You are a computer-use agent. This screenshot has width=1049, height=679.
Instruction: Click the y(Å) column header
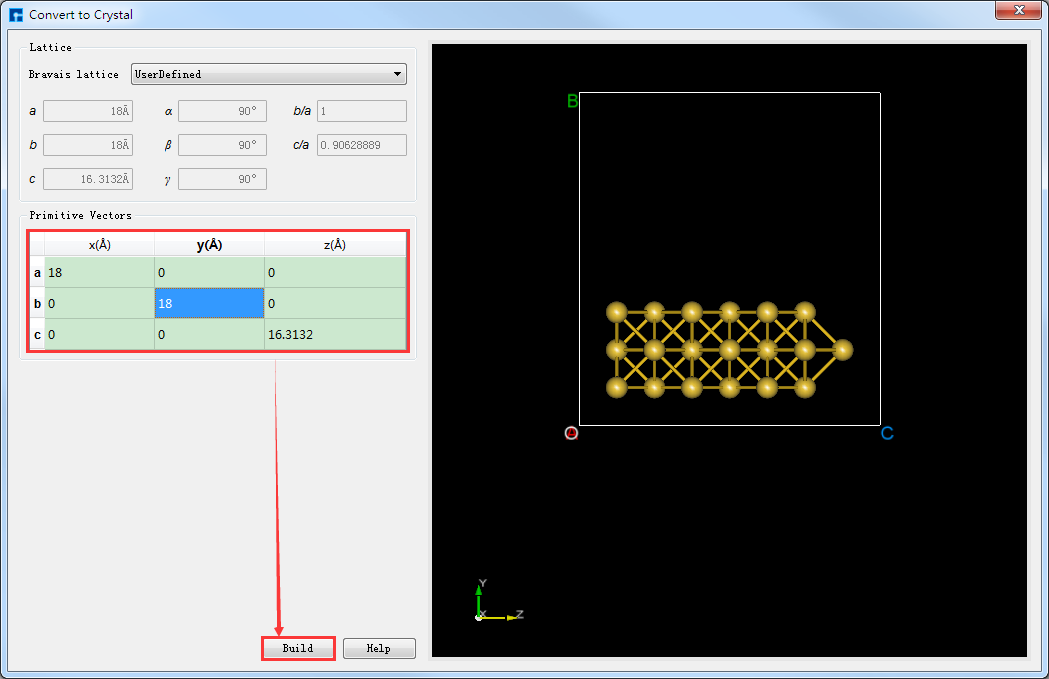(209, 245)
